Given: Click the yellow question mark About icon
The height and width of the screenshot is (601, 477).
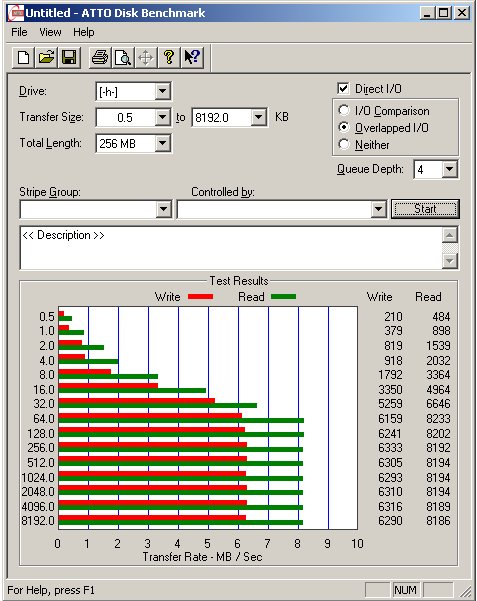Looking at the screenshot, I should pos(169,58).
